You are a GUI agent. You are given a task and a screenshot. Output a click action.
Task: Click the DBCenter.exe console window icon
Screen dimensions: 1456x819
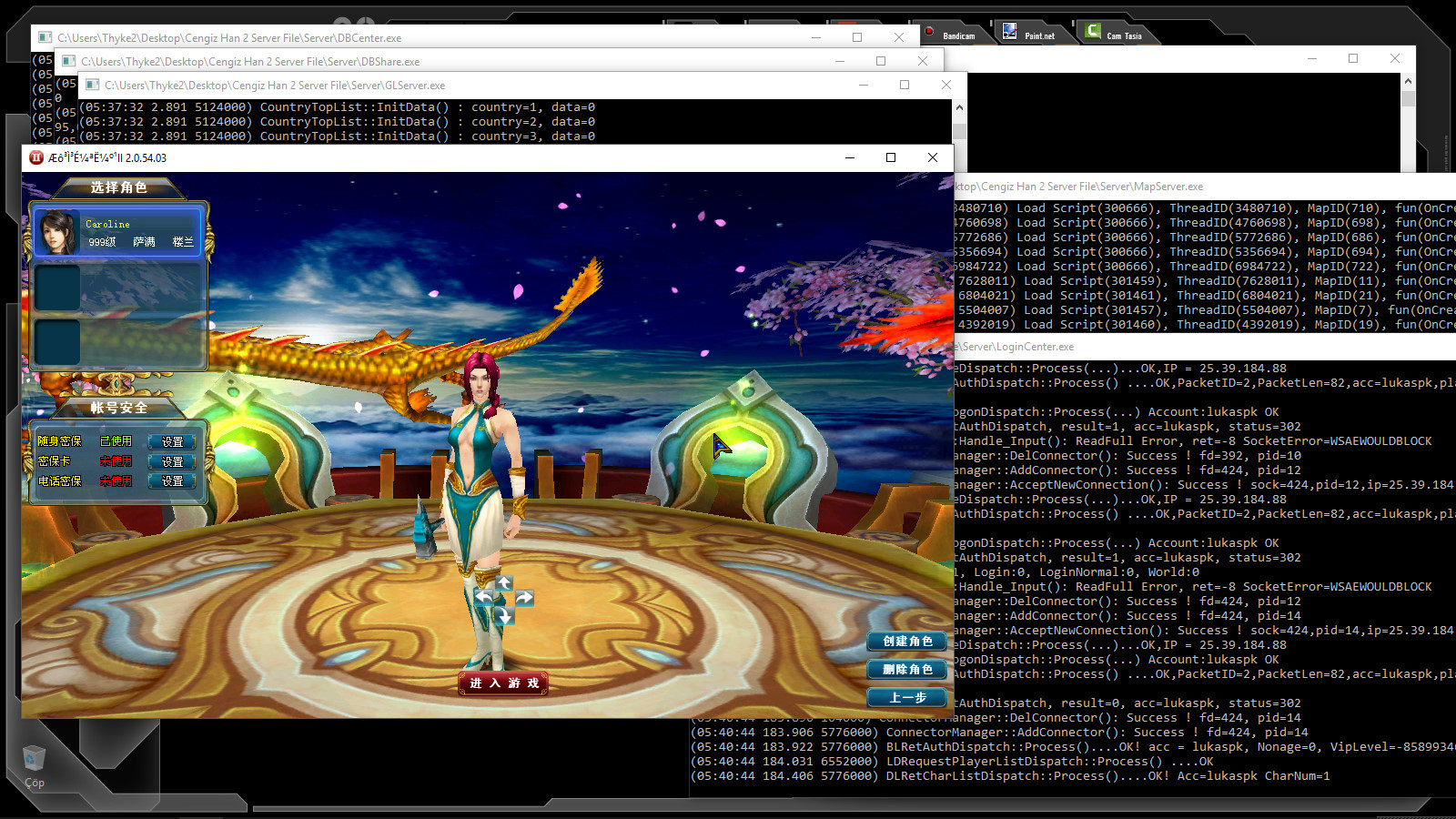pyautogui.click(x=44, y=37)
